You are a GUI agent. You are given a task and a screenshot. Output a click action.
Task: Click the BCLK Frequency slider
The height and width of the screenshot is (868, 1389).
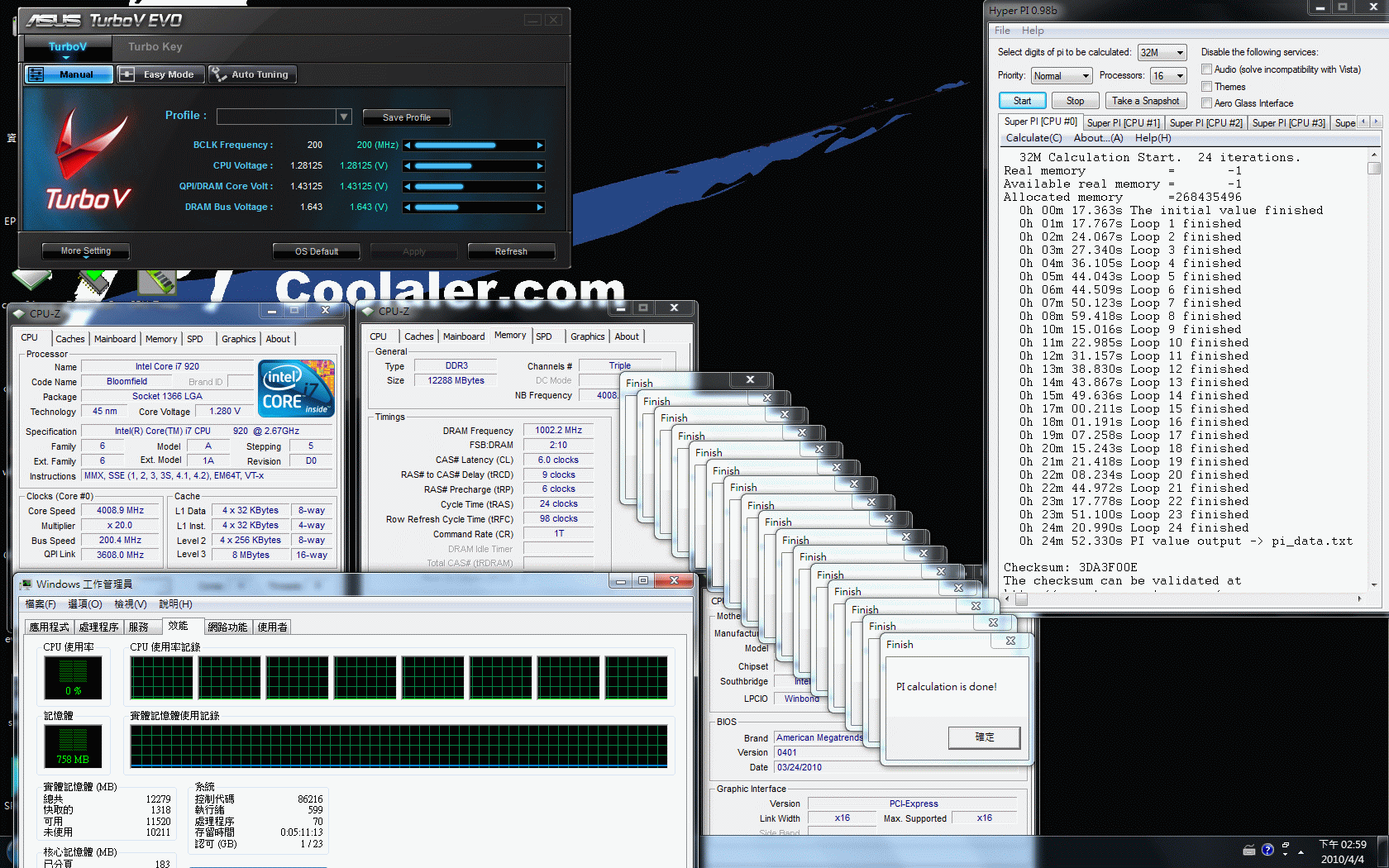474,145
